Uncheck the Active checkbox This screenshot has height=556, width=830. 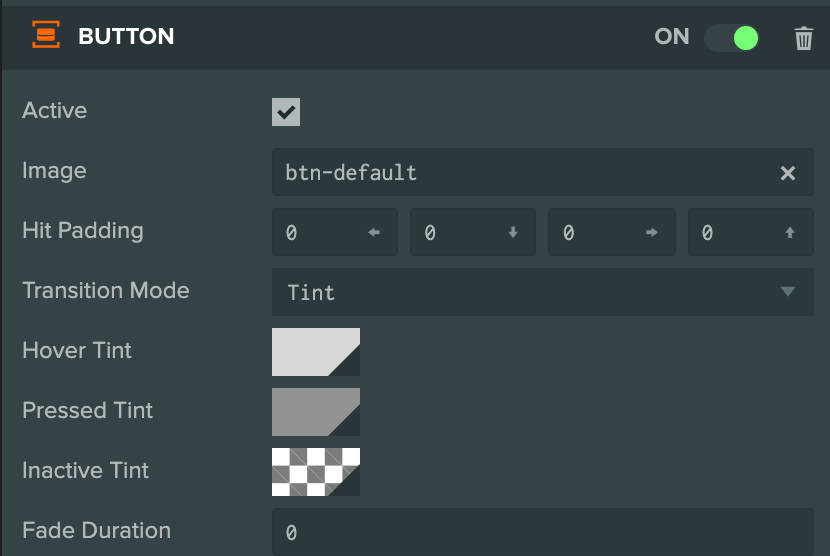point(286,112)
